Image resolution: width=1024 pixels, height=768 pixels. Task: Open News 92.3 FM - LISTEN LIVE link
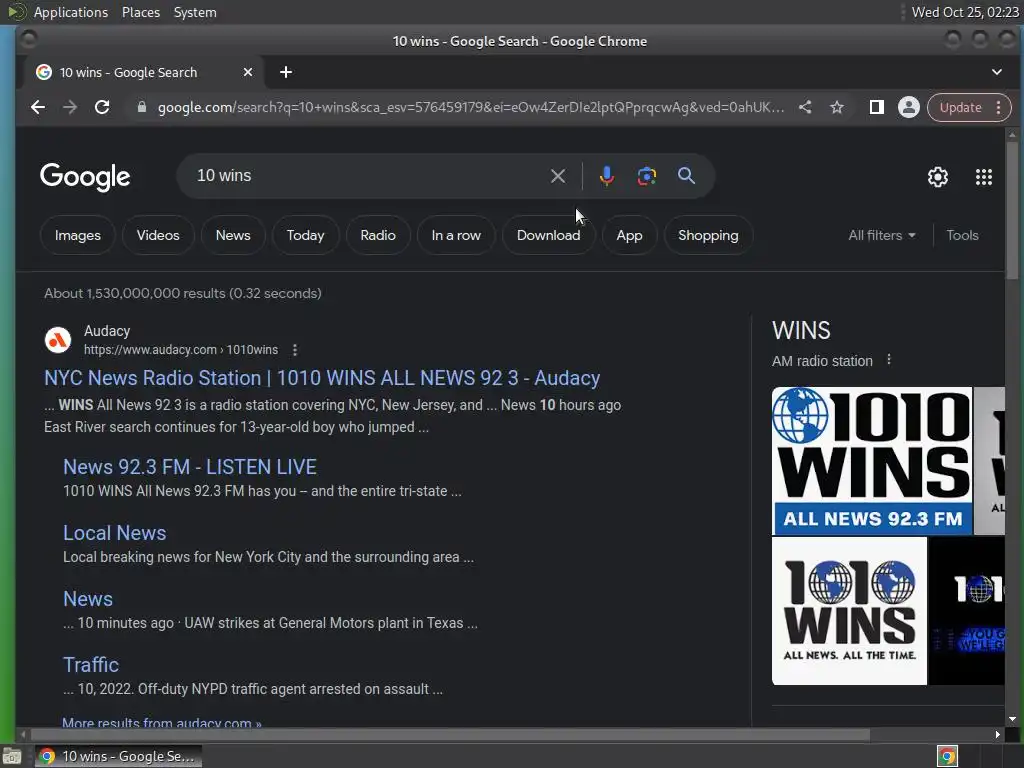click(190, 467)
